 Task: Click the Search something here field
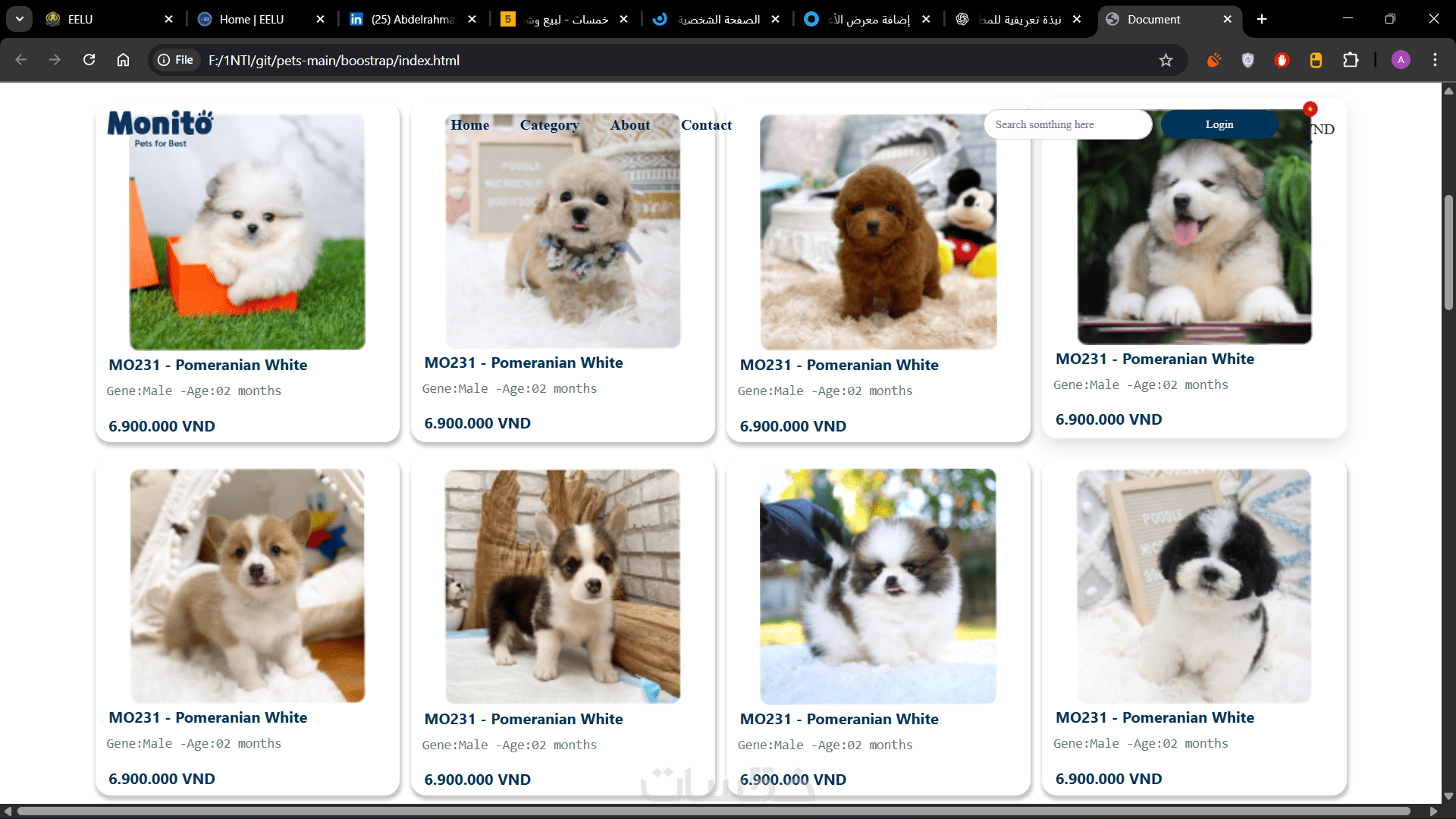[1067, 124]
